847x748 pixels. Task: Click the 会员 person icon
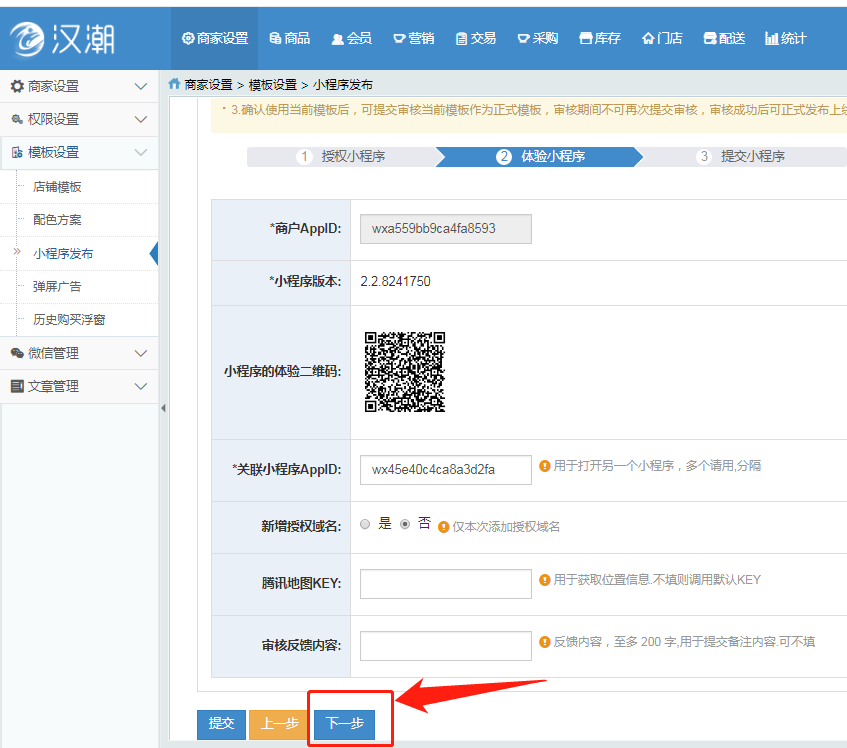pos(338,39)
